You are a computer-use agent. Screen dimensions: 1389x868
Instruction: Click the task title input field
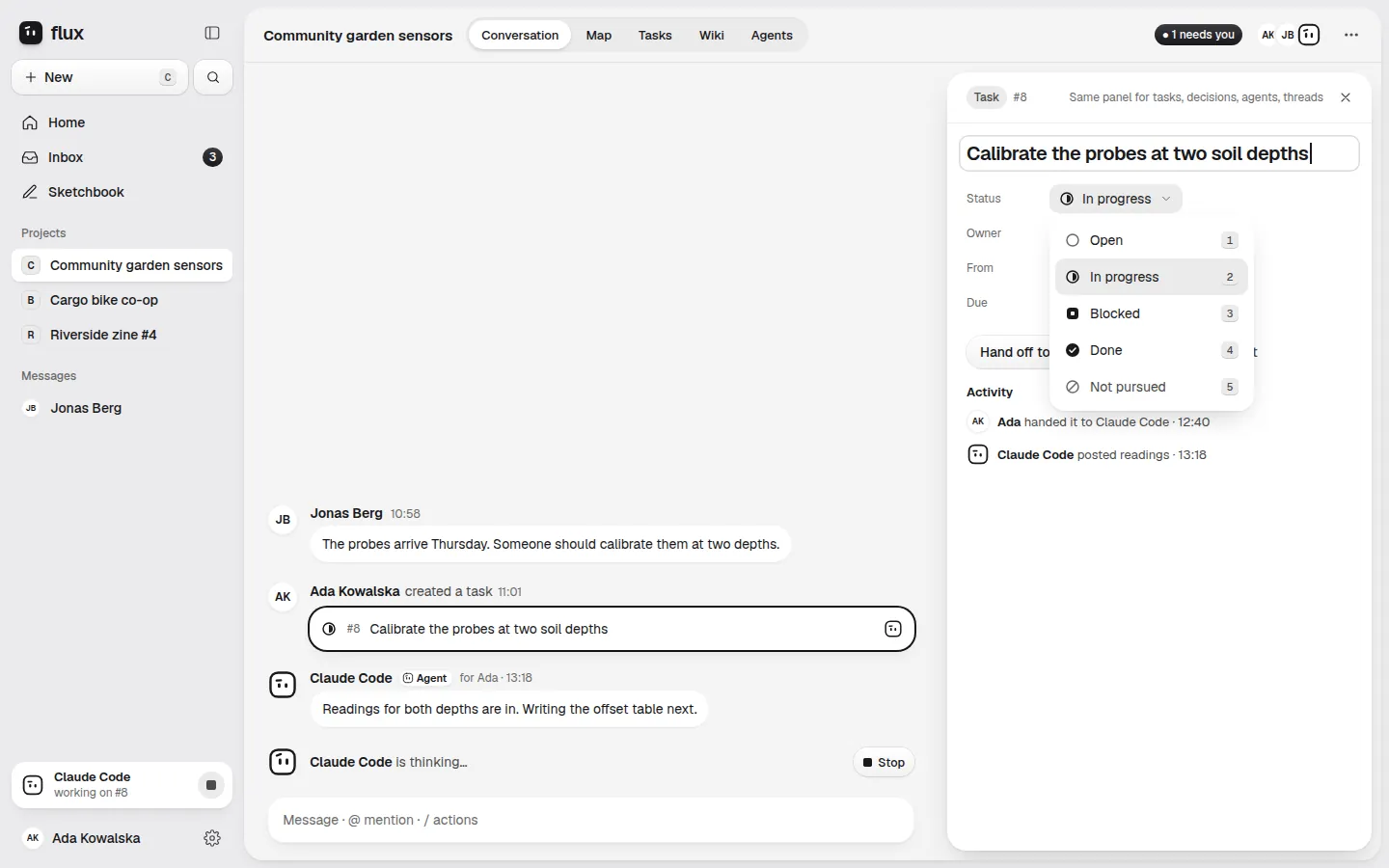point(1158,153)
